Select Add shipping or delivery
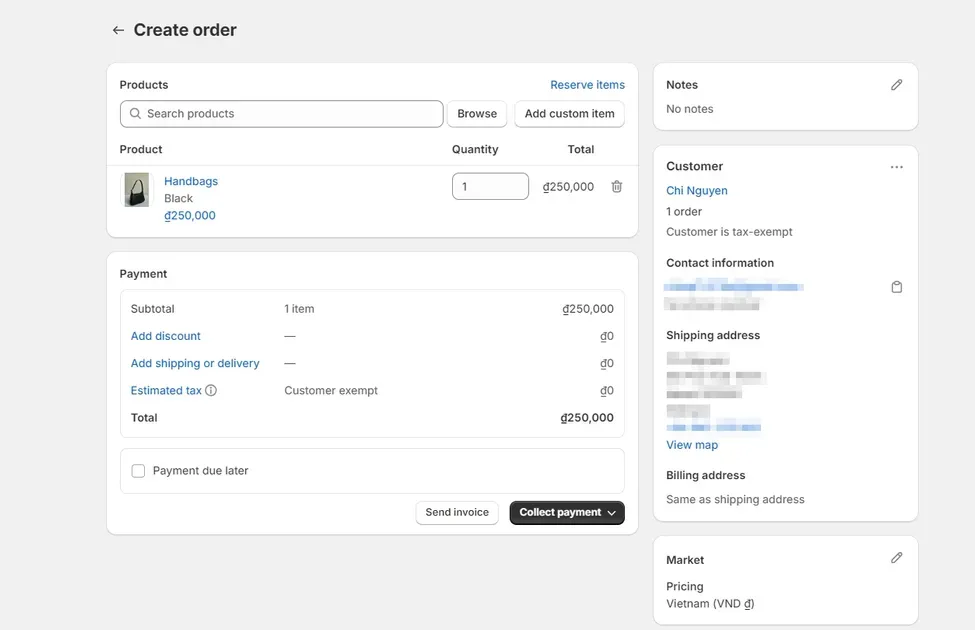Viewport: 975px width, 630px height. pos(195,363)
